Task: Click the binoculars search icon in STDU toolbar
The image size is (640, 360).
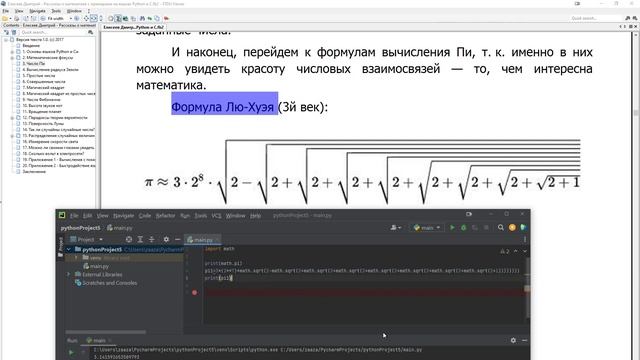Action: [142, 18]
